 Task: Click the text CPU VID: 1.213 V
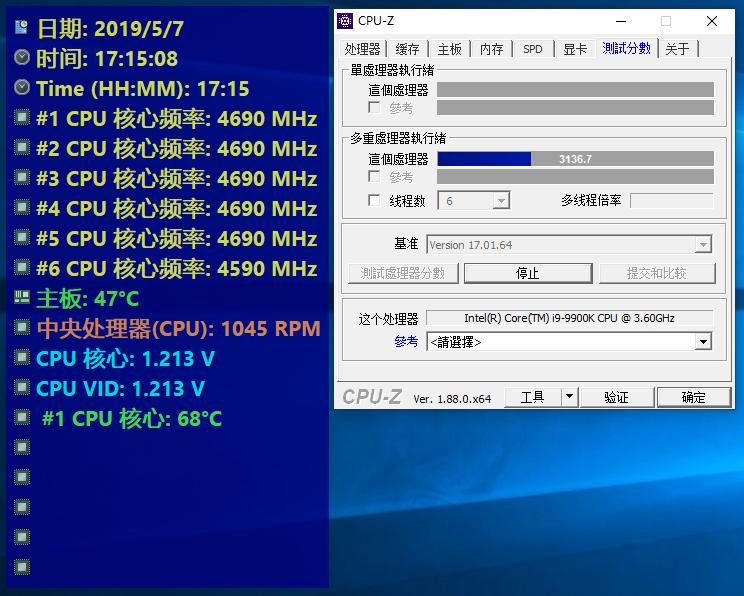(121, 389)
